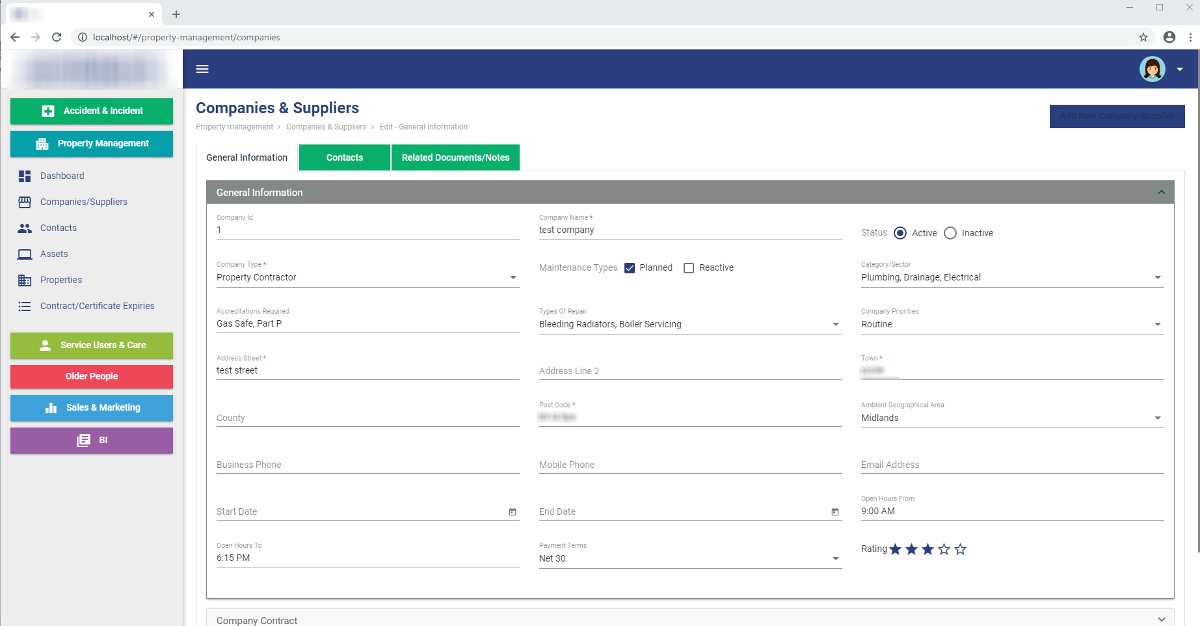The height and width of the screenshot is (626, 1200).
Task: Click the Add New Company/Supplier button
Action: (x=1116, y=116)
